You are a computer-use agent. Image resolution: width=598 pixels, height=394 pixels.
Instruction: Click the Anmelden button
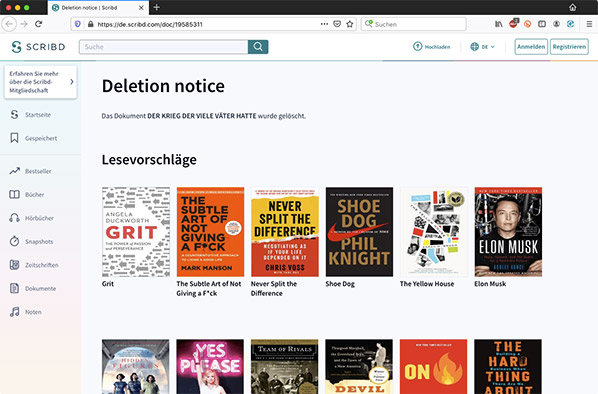pos(531,47)
